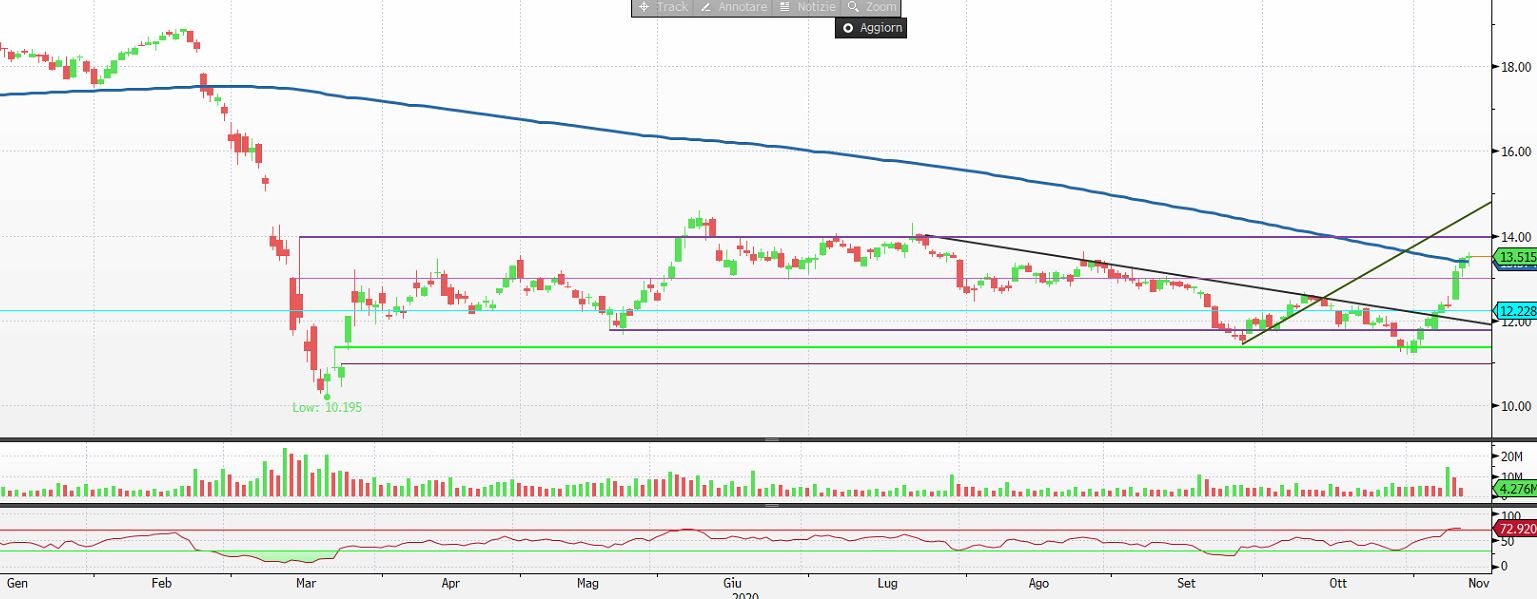The image size is (1537, 599).
Task: Click the 16.00 price axis label
Action: 1515,152
